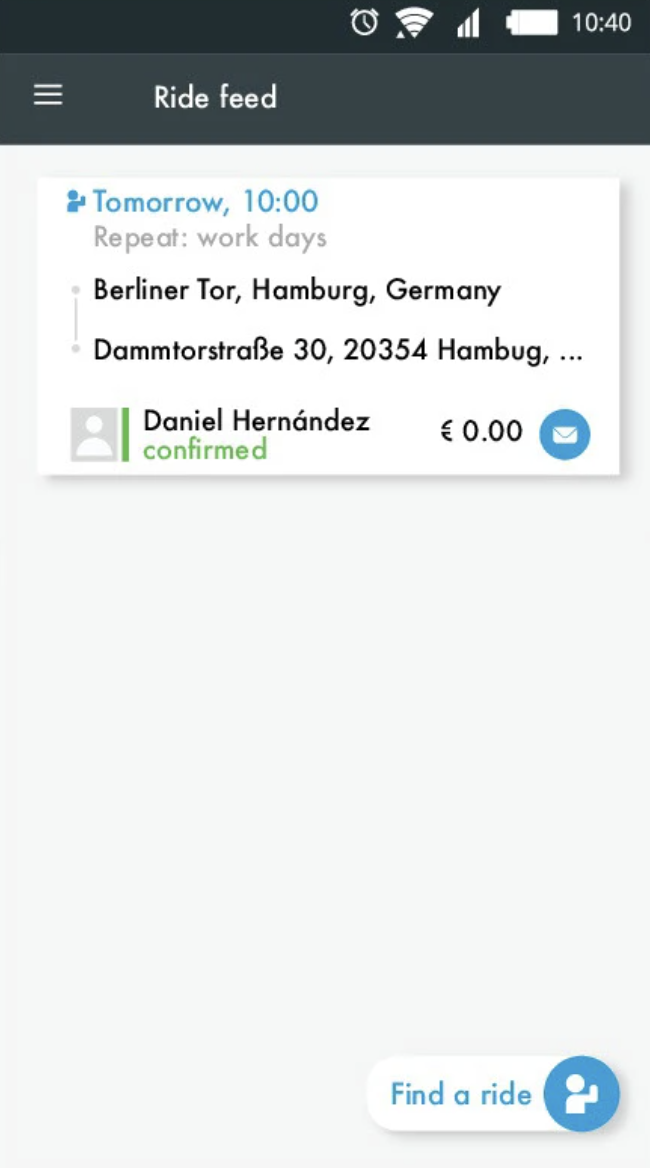Tap the cellular signal strength icon

point(467,23)
